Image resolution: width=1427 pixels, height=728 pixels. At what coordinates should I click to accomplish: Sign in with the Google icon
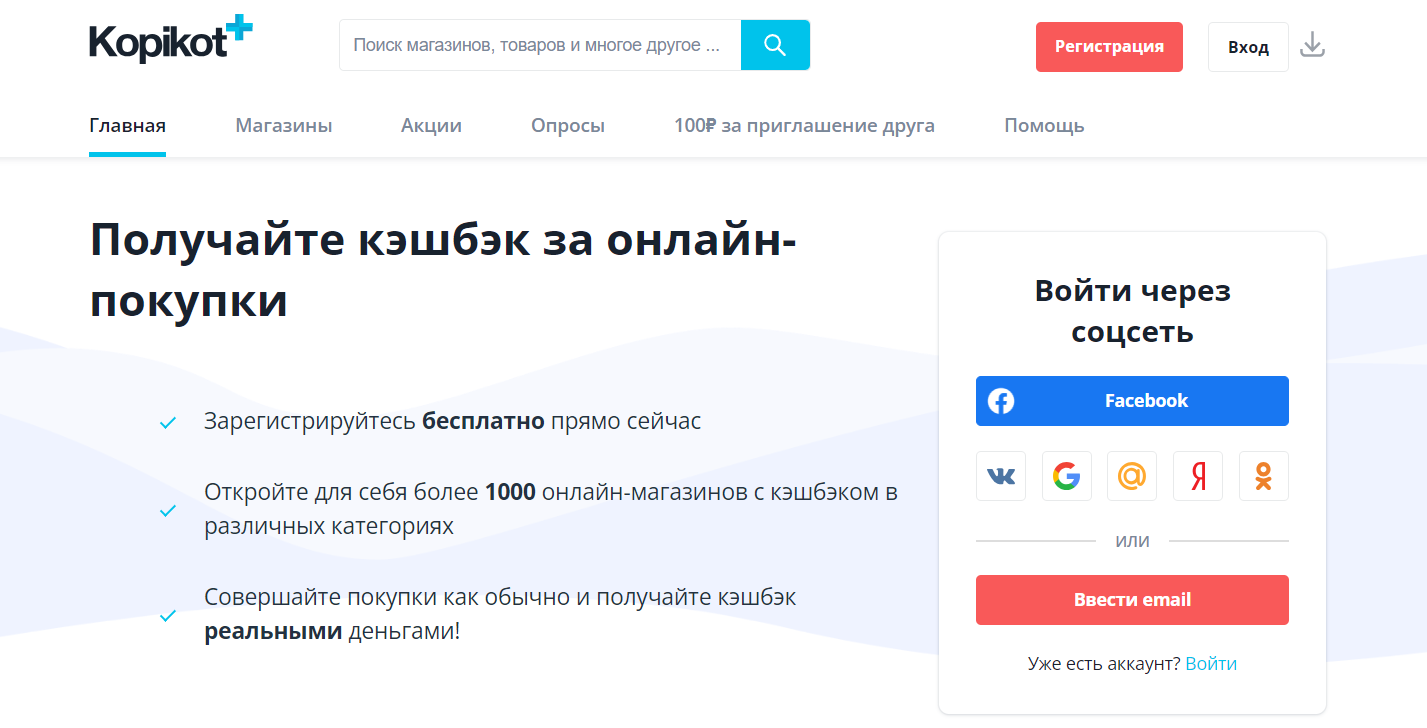click(x=1066, y=476)
